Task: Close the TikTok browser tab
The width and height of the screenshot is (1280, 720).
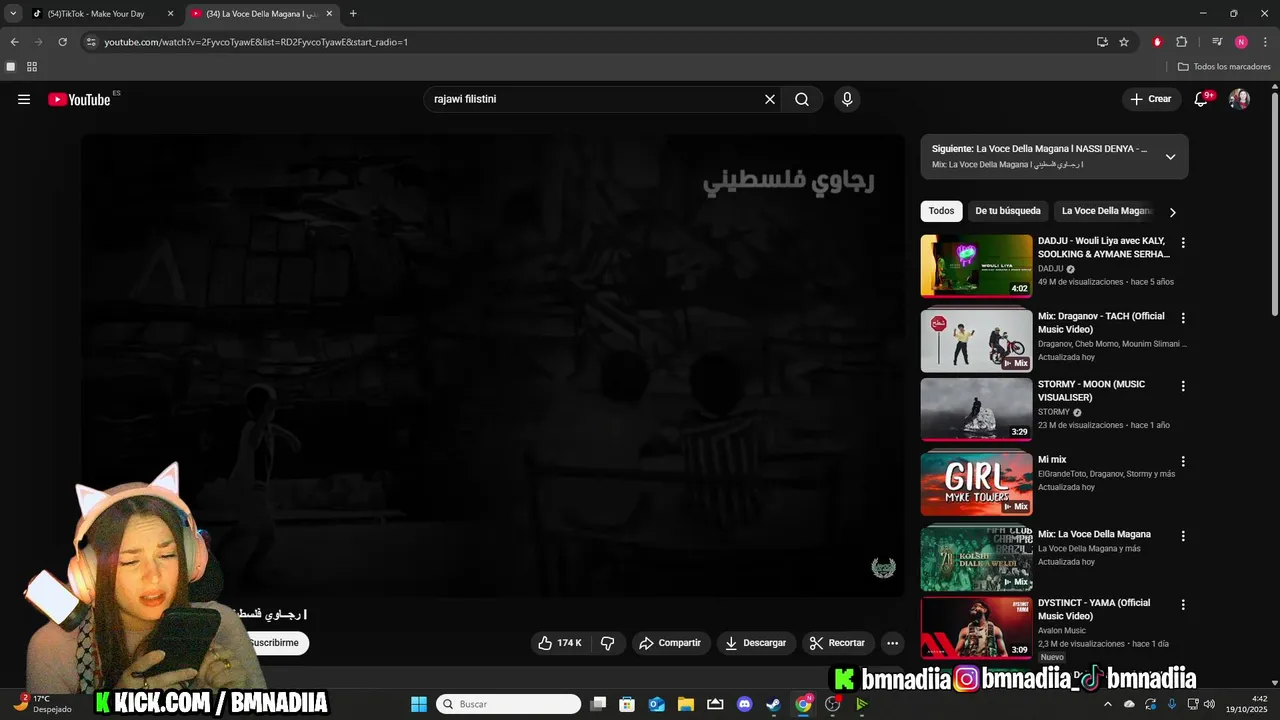Action: click(x=170, y=14)
